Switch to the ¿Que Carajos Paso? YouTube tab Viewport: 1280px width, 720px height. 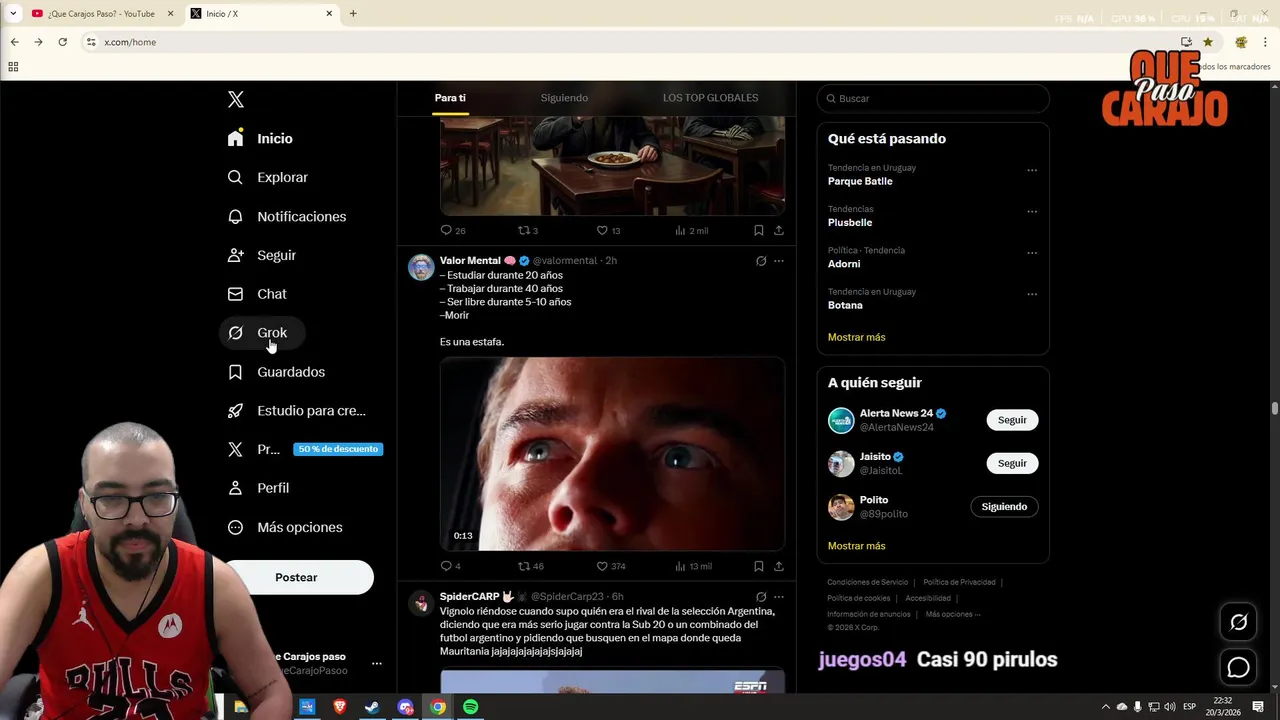100,14
